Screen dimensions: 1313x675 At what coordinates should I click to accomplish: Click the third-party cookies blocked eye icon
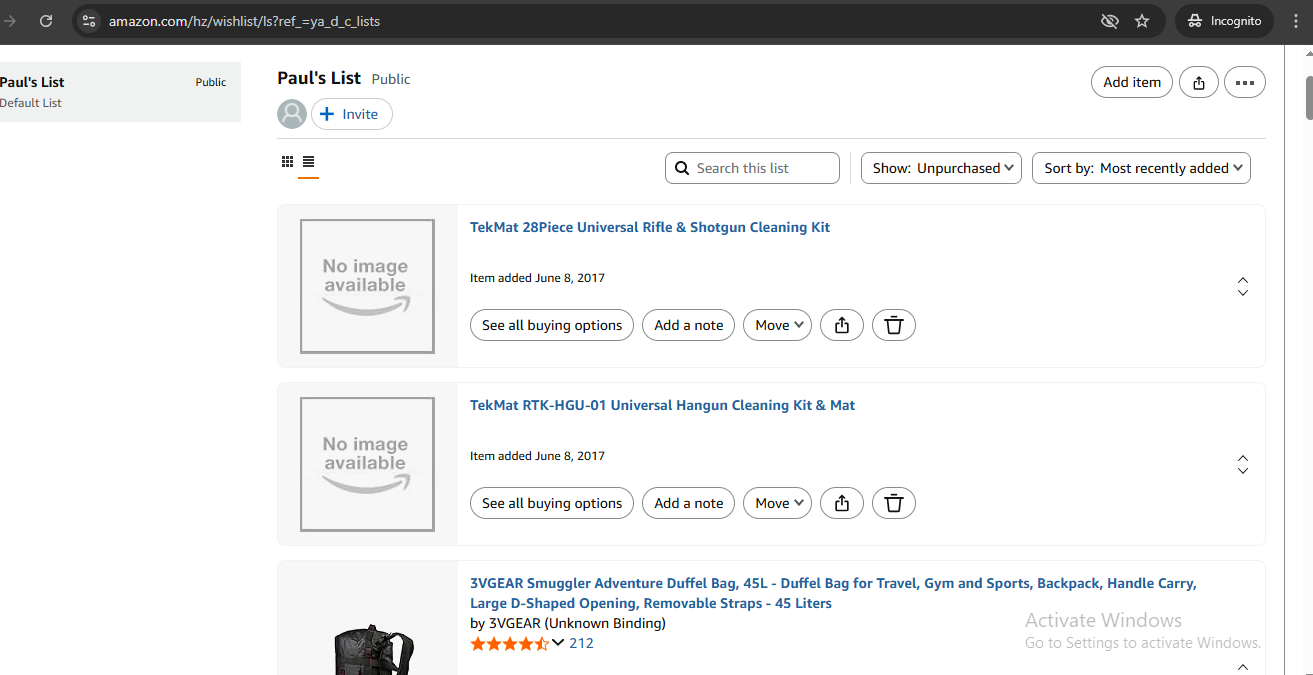tap(1109, 21)
